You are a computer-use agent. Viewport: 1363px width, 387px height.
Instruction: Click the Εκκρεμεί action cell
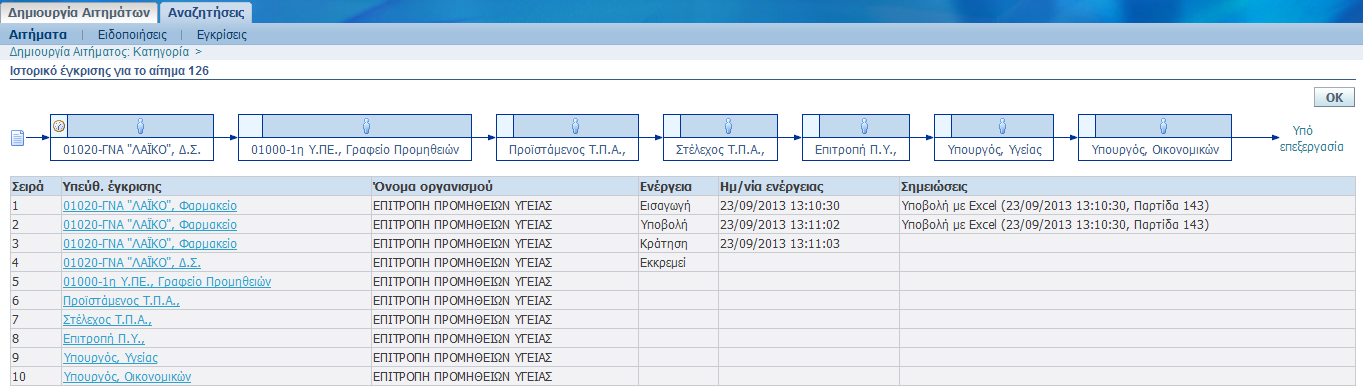(x=678, y=263)
